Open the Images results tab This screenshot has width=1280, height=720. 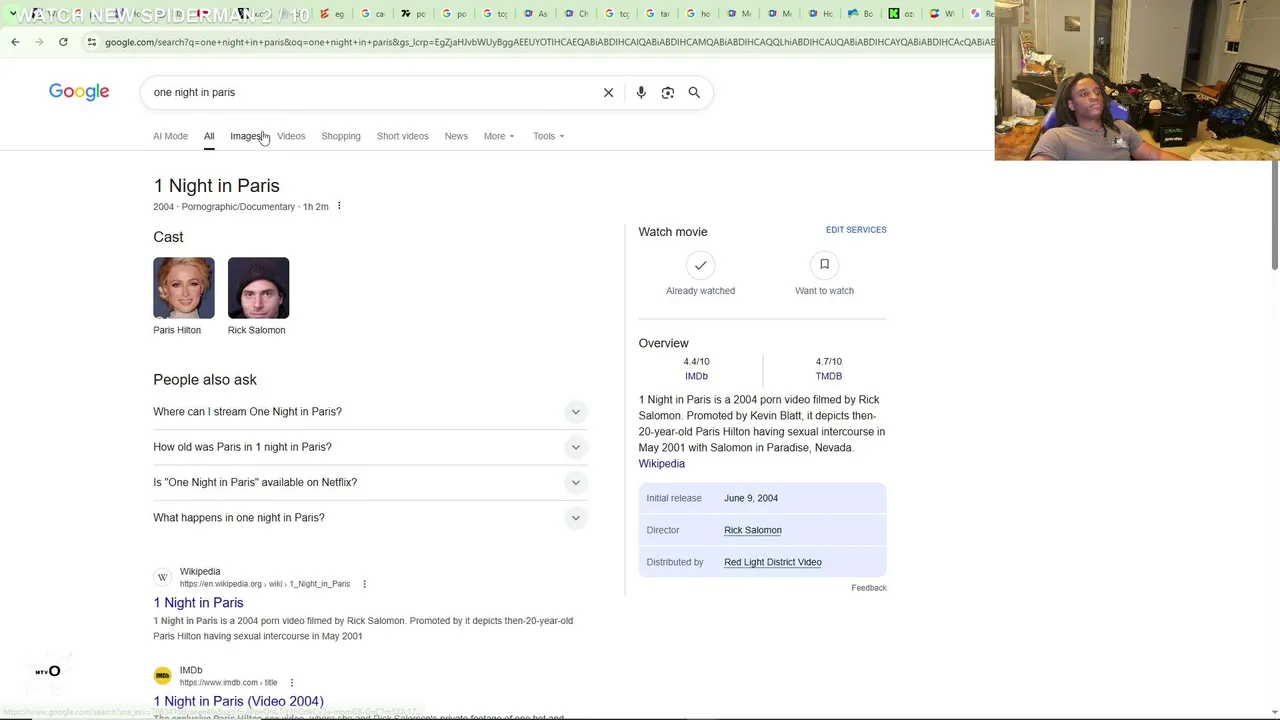(246, 136)
